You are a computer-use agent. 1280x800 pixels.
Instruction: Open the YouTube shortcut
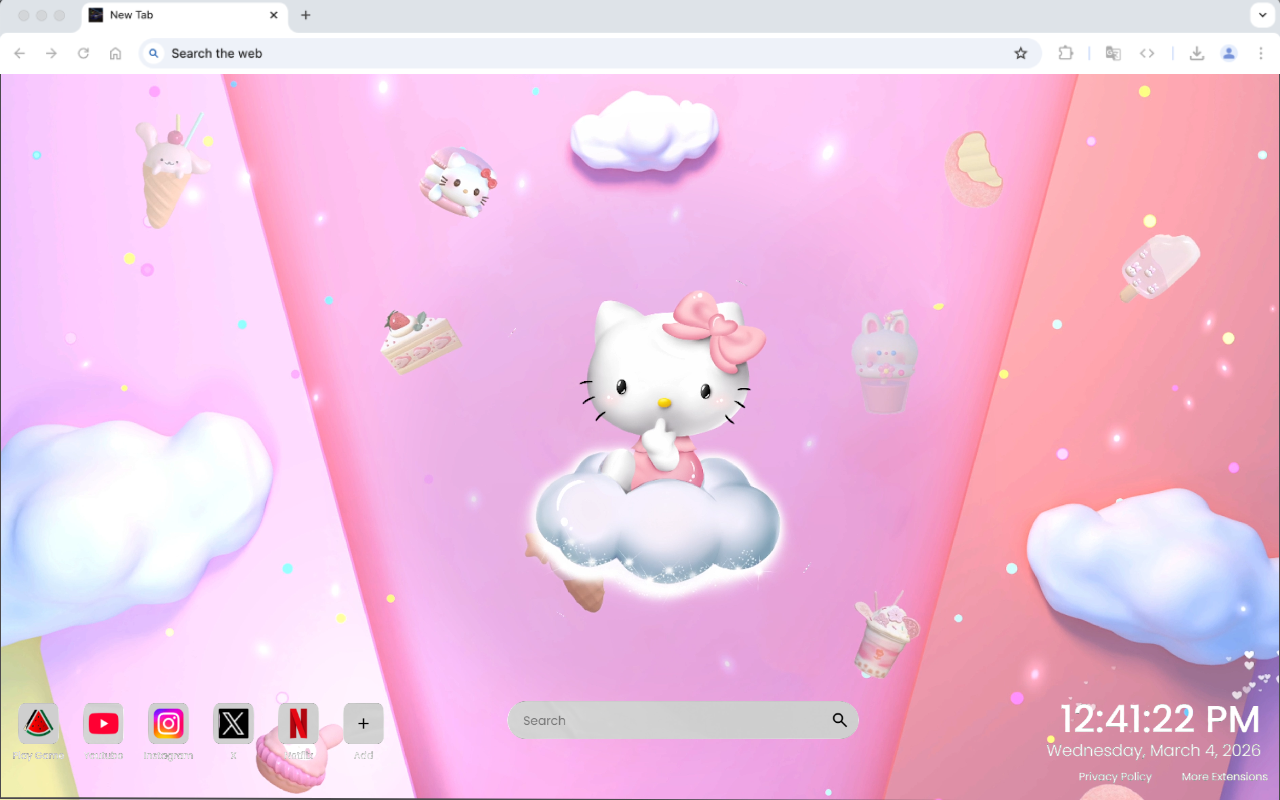coord(103,723)
